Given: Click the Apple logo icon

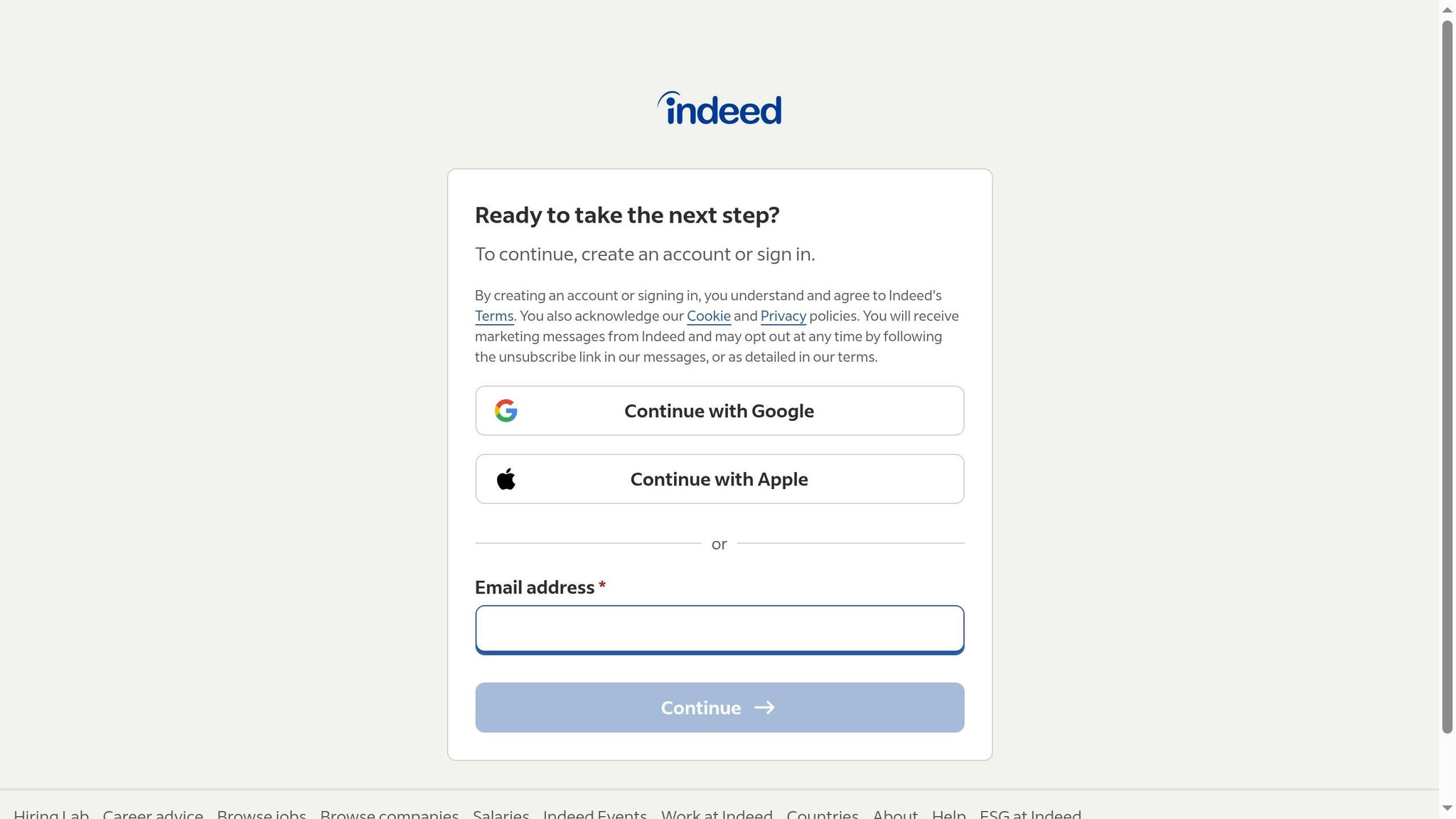Looking at the screenshot, I should [x=505, y=479].
